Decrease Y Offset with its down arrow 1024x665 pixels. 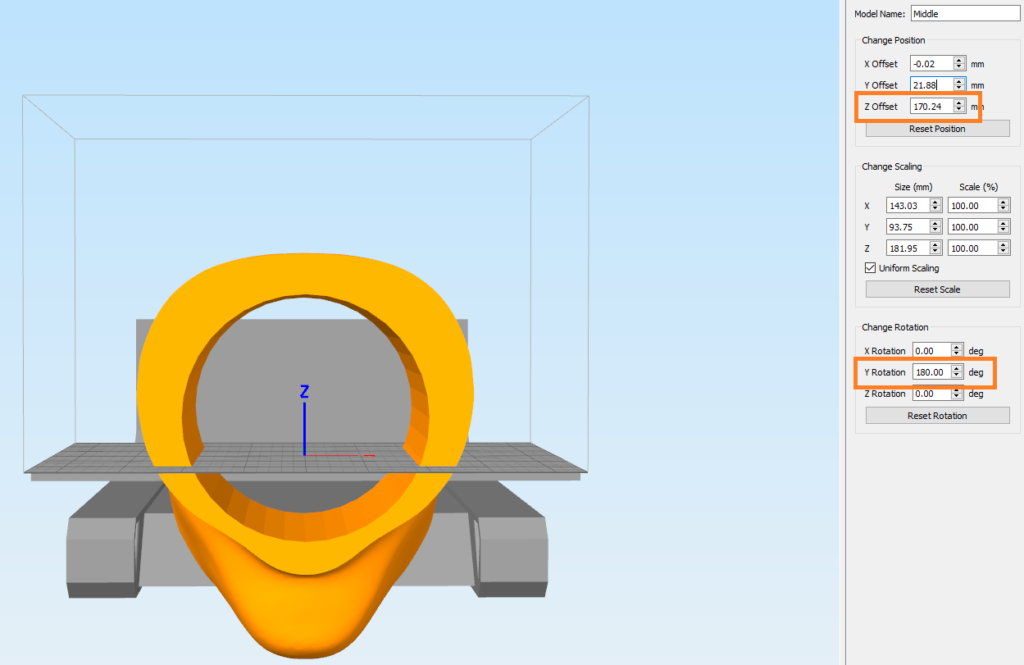click(x=959, y=89)
